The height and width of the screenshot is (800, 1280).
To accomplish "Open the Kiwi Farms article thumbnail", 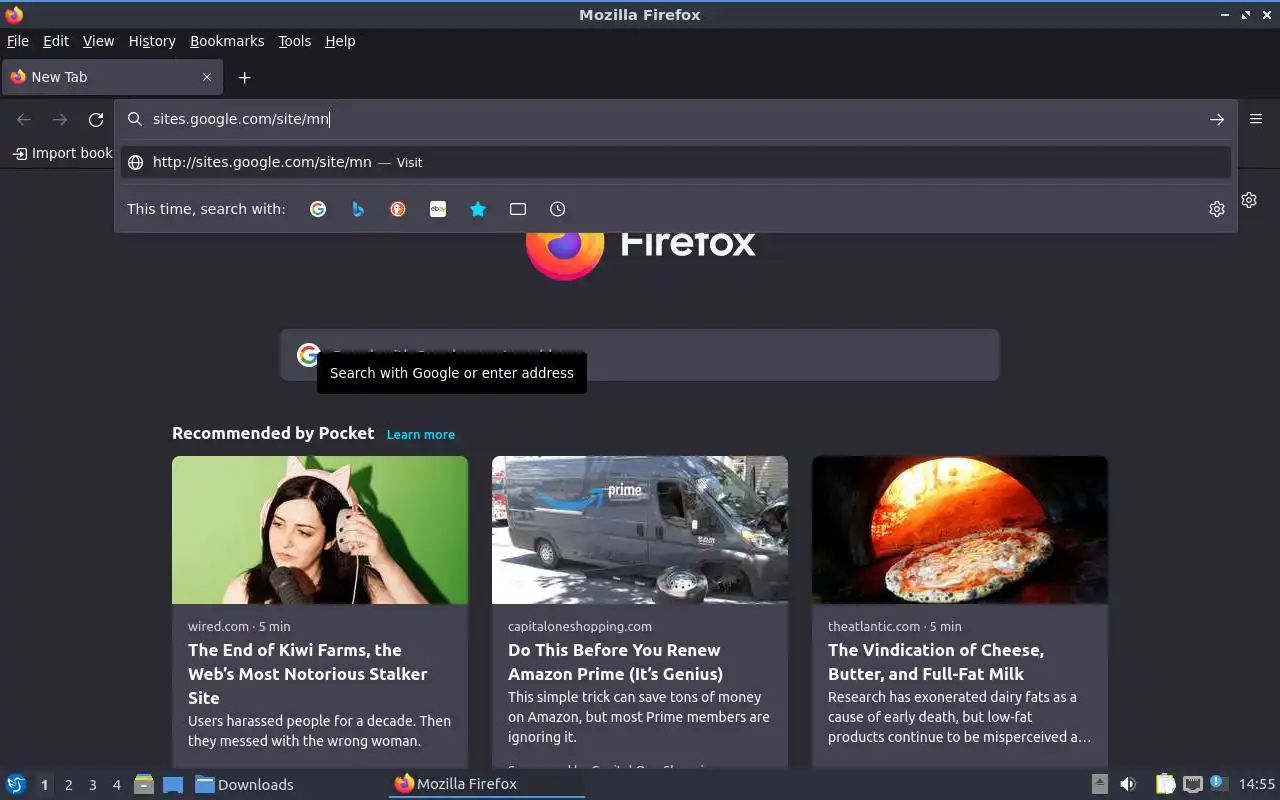I will coord(320,530).
